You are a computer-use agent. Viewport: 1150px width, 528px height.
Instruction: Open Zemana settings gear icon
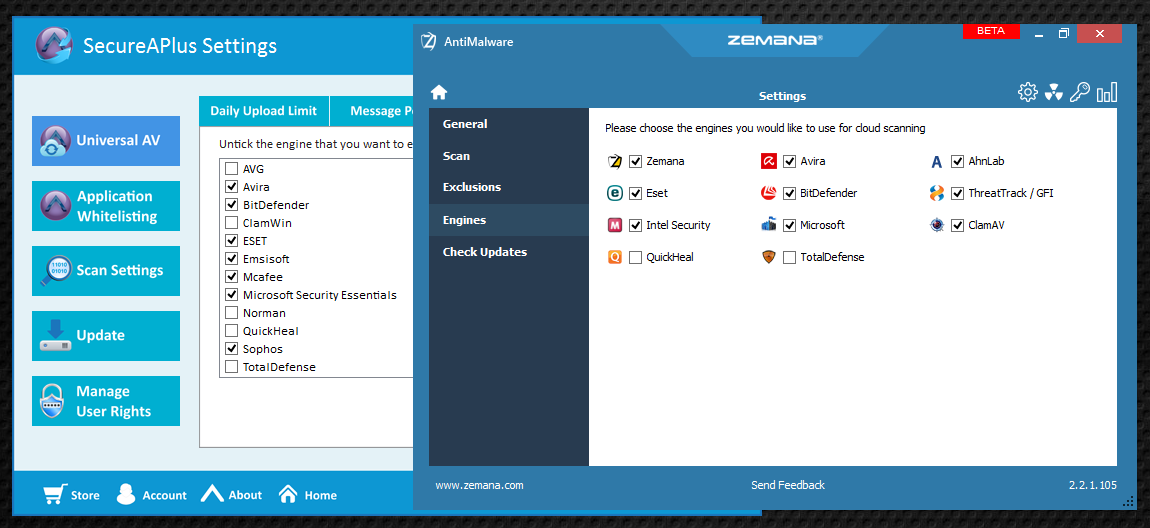click(x=1028, y=92)
